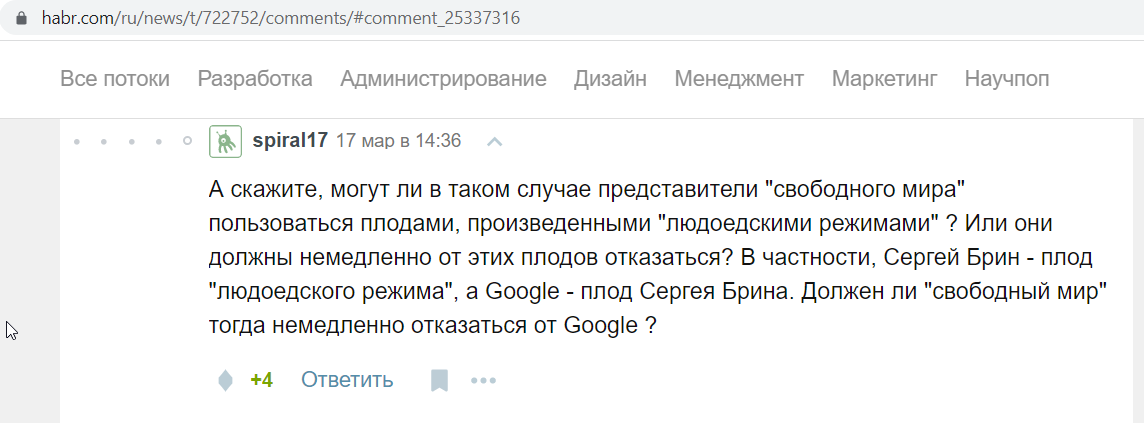Screen dimensions: 1144x423
Task: Click the 17 мар в 14:36 timestamp link
Action: coord(398,140)
